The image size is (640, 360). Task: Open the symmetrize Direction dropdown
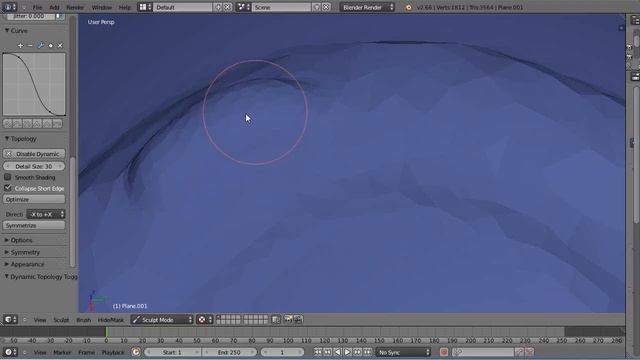coord(46,214)
